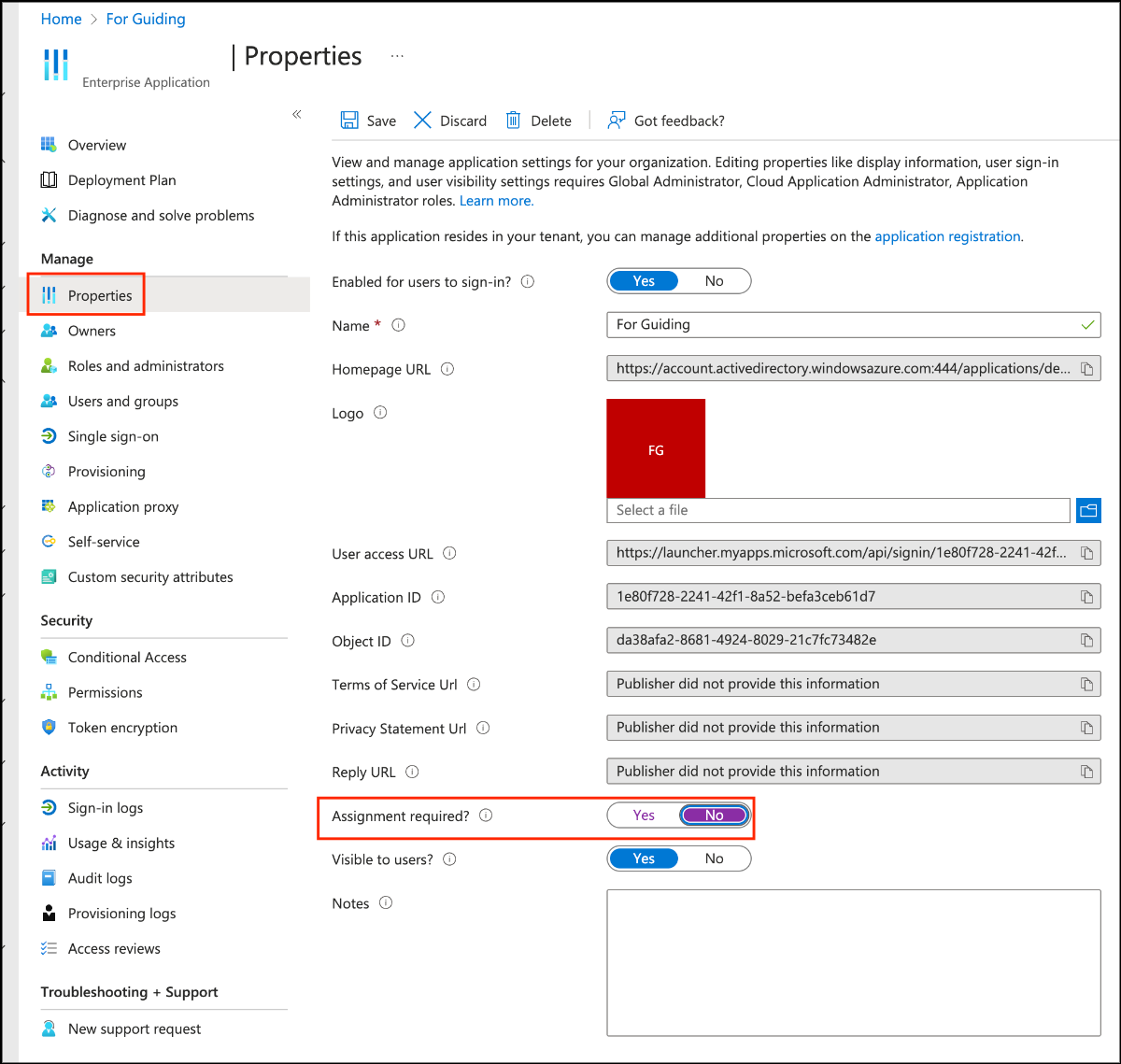
Task: Open Conditional Access page
Action: (x=127, y=657)
